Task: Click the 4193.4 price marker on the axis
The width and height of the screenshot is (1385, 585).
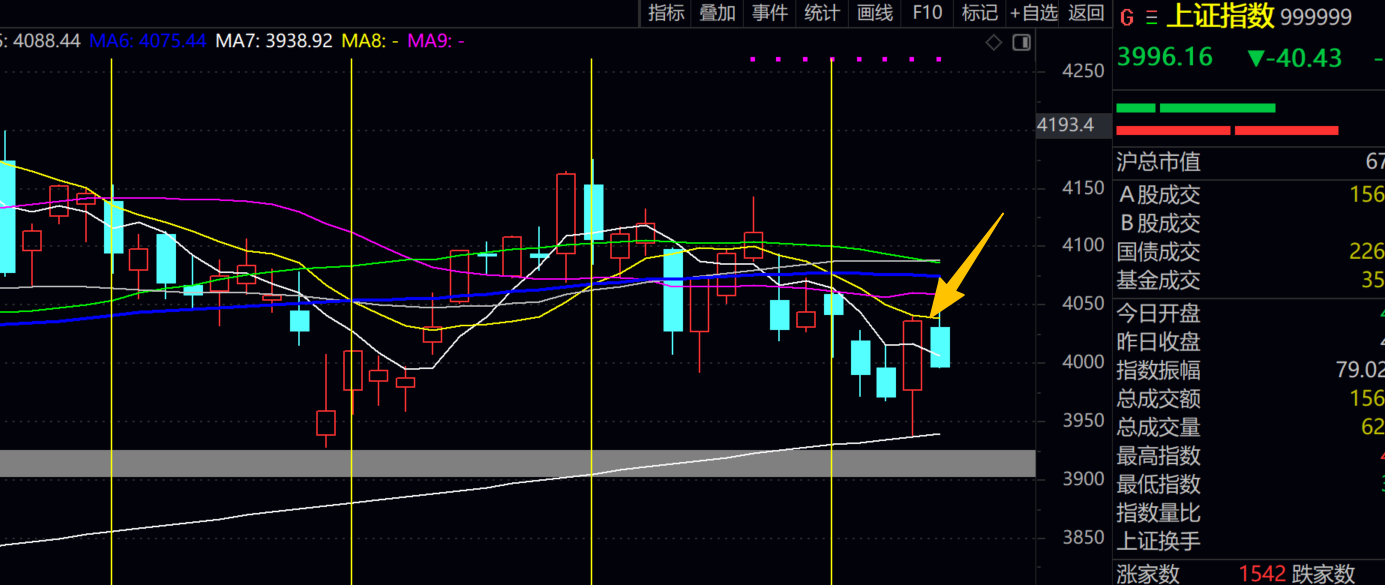Action: [1073, 125]
